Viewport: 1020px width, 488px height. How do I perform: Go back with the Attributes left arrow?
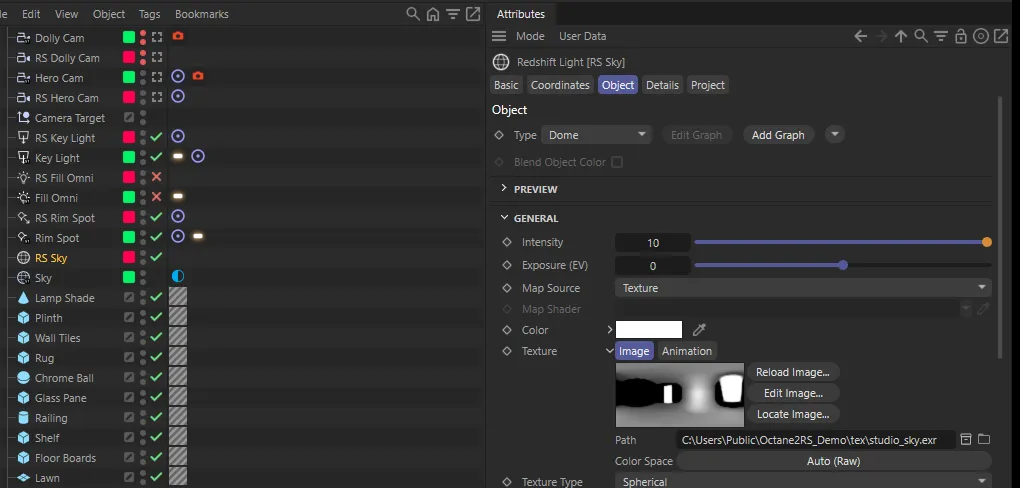[x=861, y=36]
